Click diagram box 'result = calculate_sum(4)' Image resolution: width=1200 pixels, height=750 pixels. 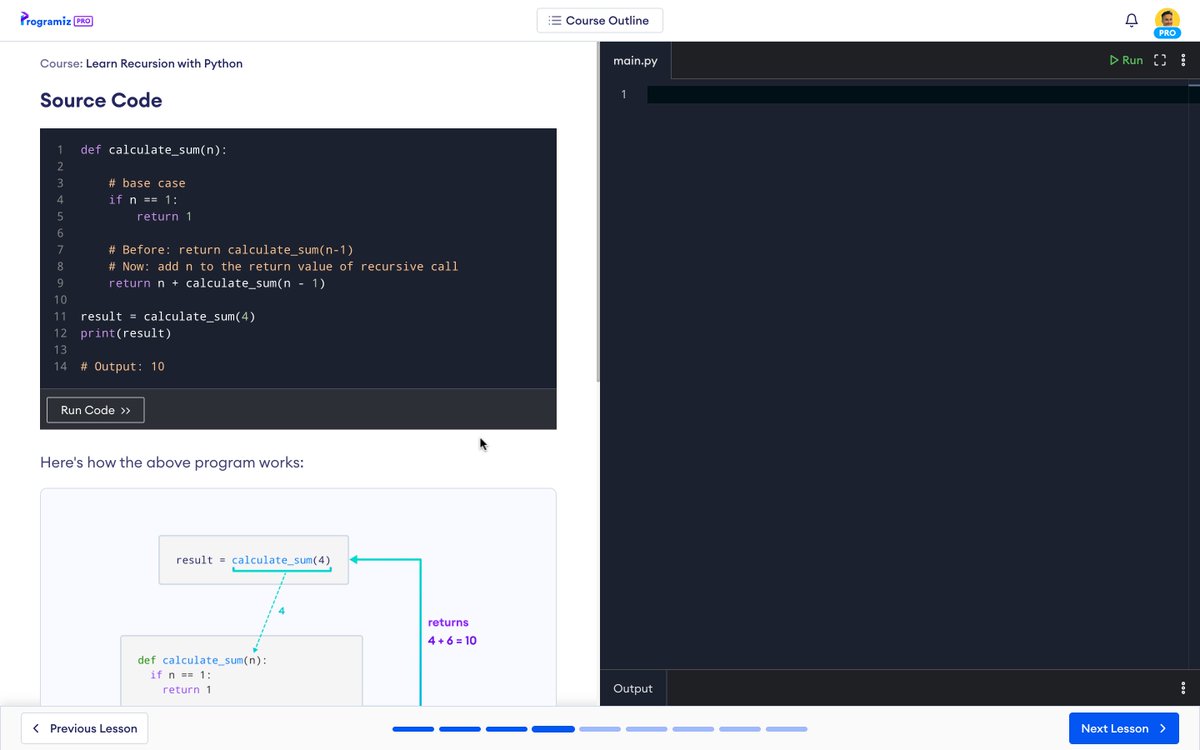click(x=253, y=560)
